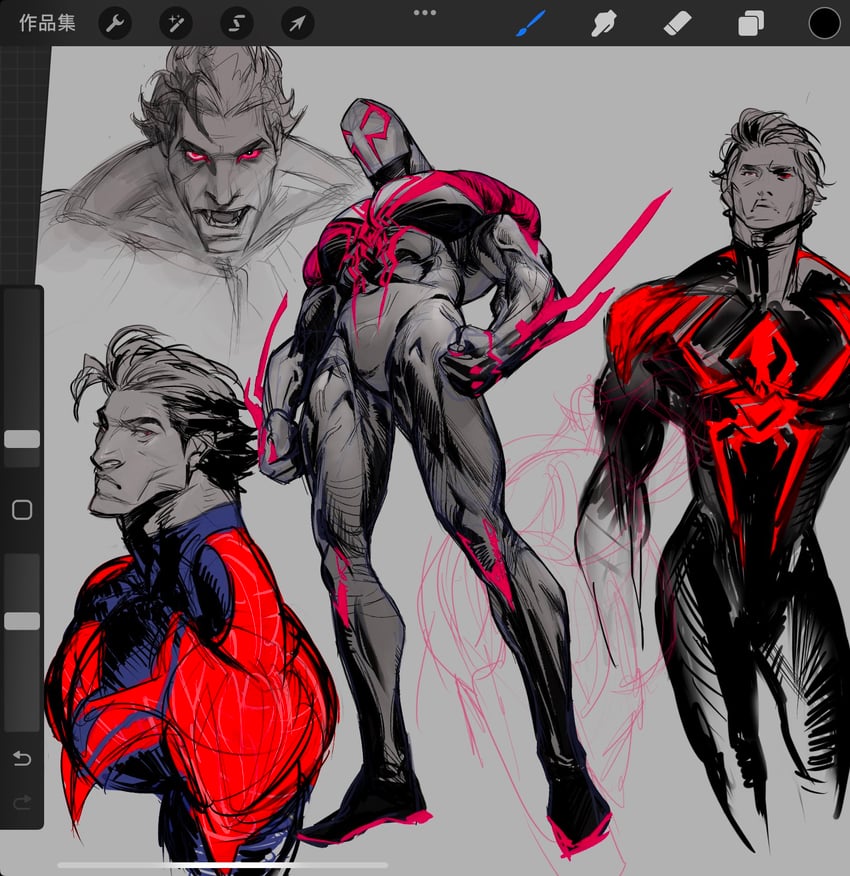850x876 pixels.
Task: Activate the Transform arrow tool
Action: pos(297,23)
